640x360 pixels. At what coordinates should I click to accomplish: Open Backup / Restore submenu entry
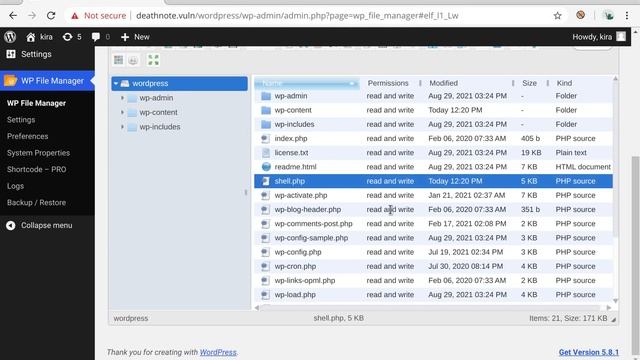(x=36, y=202)
